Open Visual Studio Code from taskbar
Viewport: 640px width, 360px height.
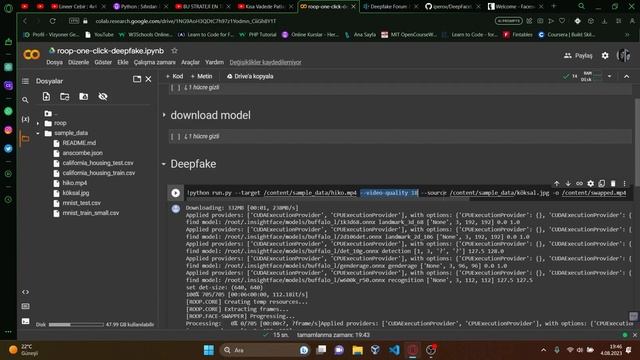[394, 350]
